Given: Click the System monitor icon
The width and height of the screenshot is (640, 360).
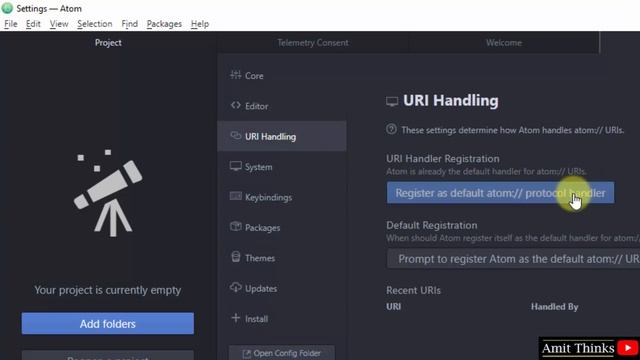Looking at the screenshot, I should pyautogui.click(x=236, y=166).
